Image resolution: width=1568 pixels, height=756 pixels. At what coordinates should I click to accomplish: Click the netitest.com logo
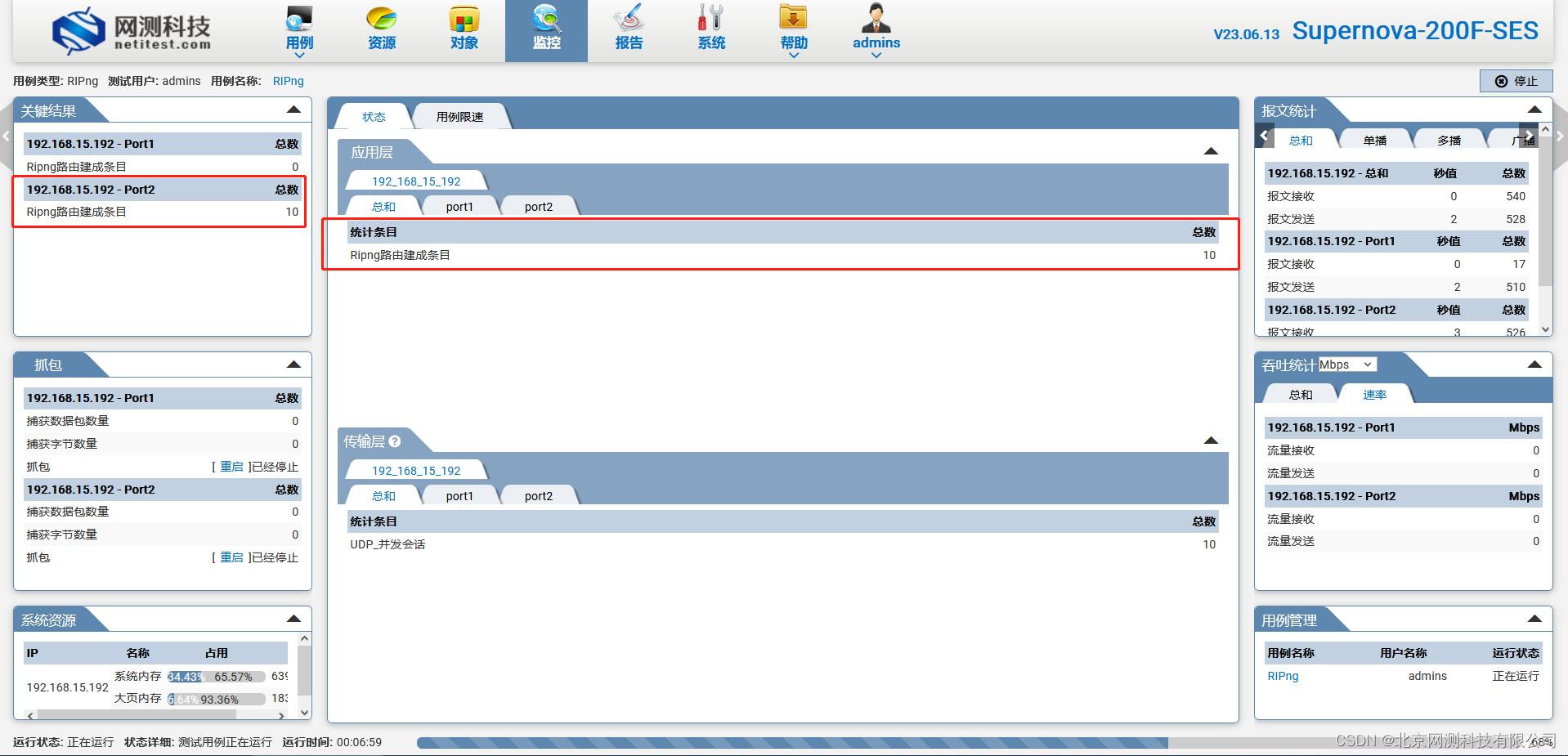tap(132, 31)
